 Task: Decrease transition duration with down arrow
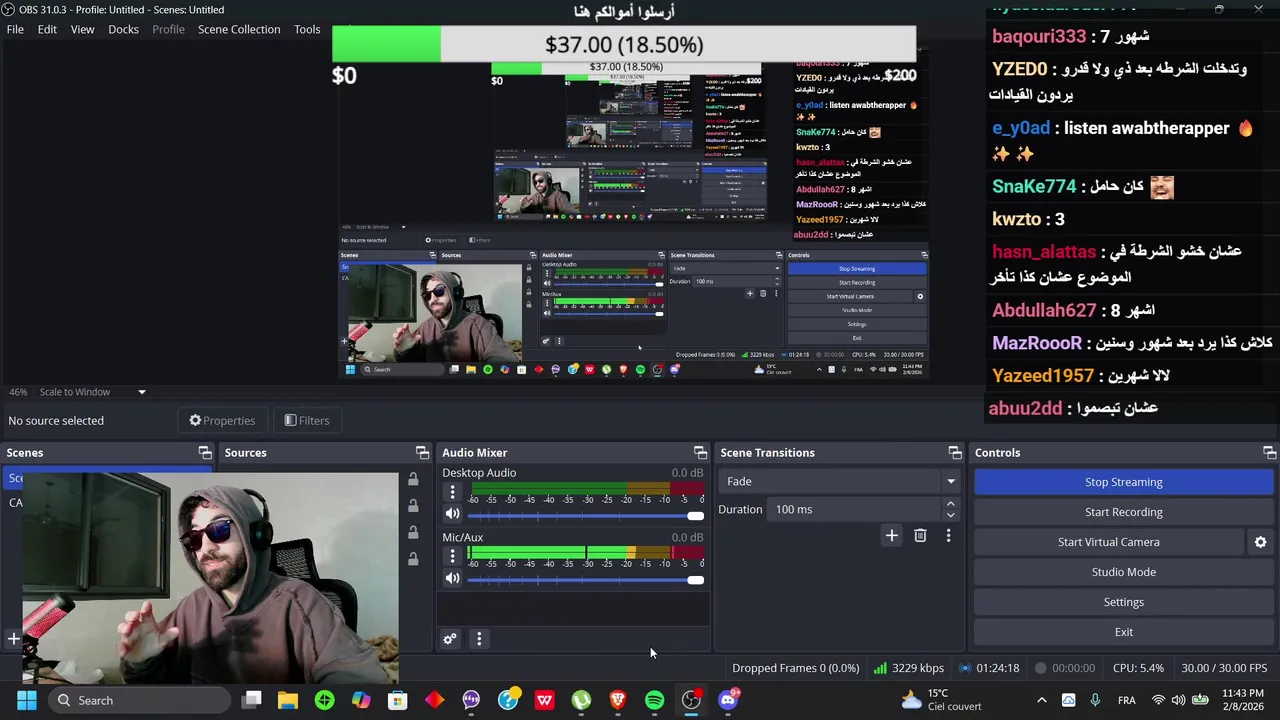950,515
